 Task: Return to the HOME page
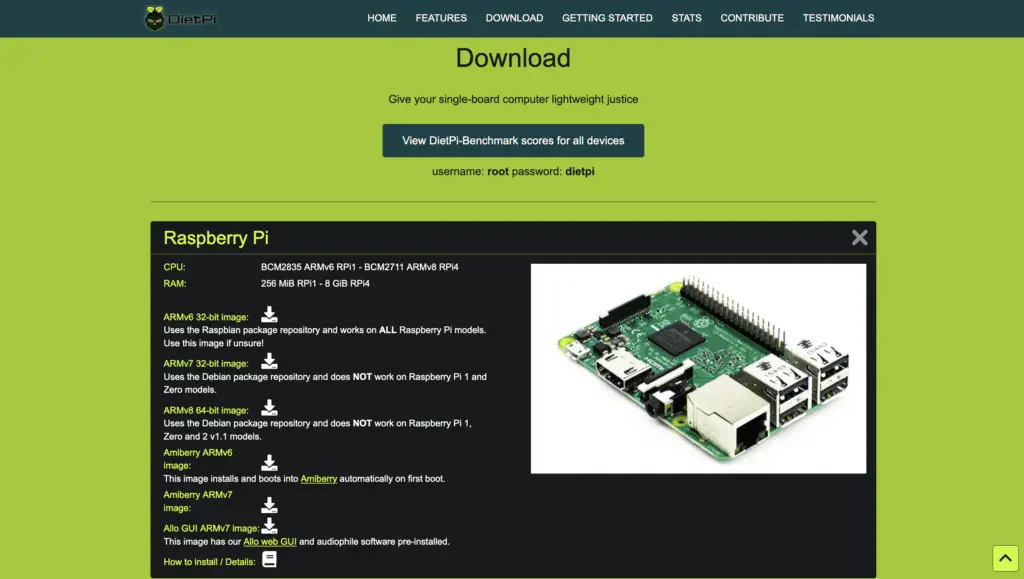(381, 18)
